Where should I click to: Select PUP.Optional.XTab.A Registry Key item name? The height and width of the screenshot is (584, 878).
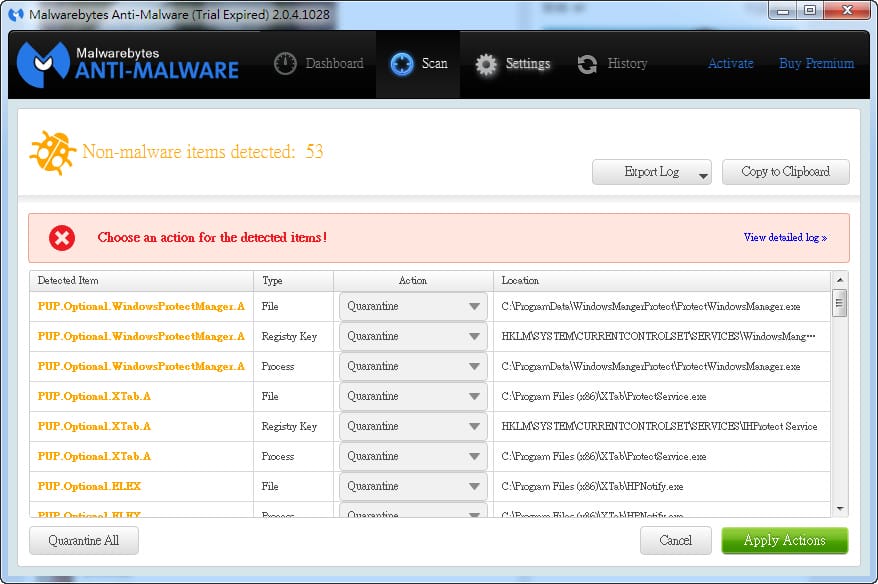tap(94, 426)
